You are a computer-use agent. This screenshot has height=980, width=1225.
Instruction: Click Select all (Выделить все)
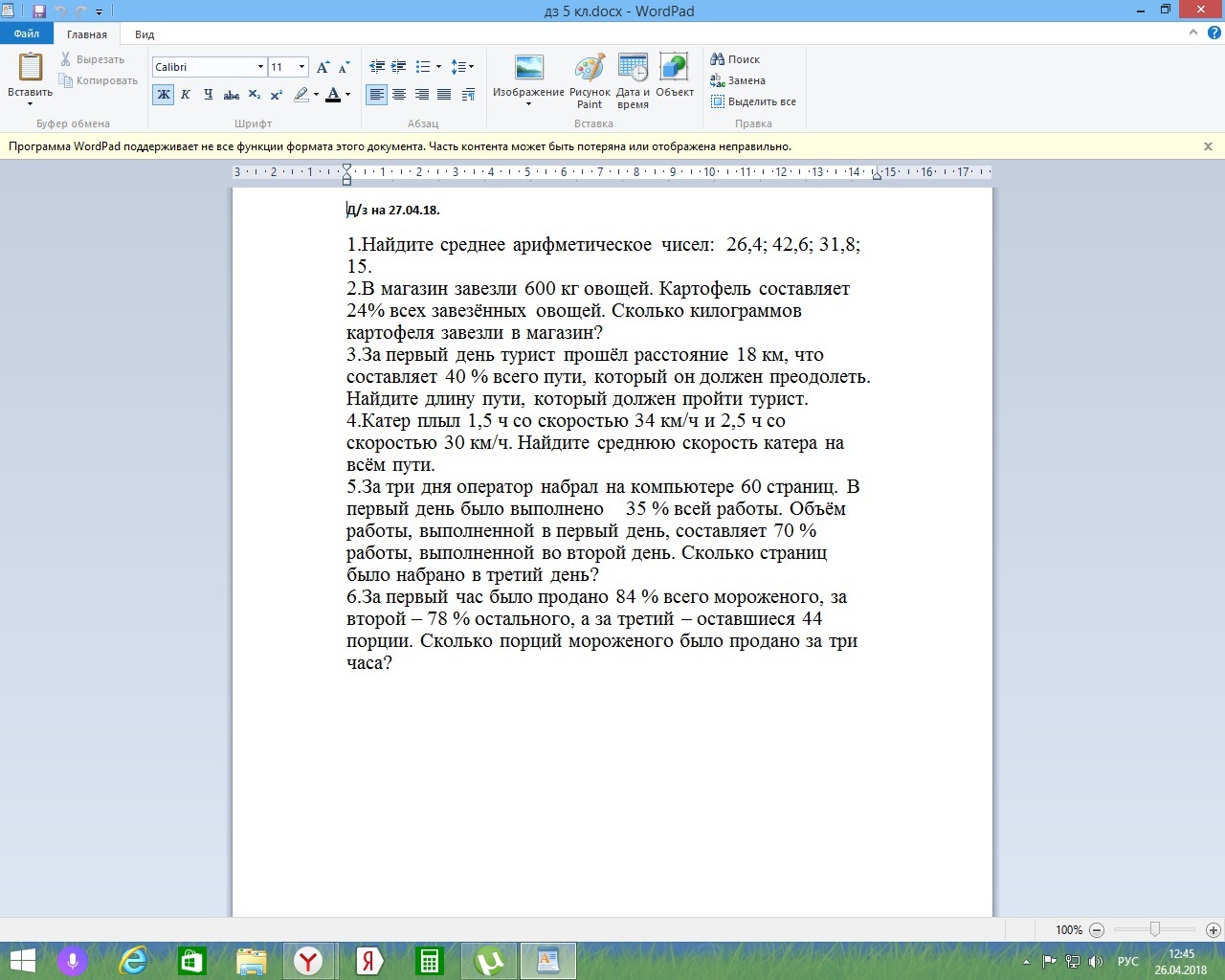pos(753,101)
